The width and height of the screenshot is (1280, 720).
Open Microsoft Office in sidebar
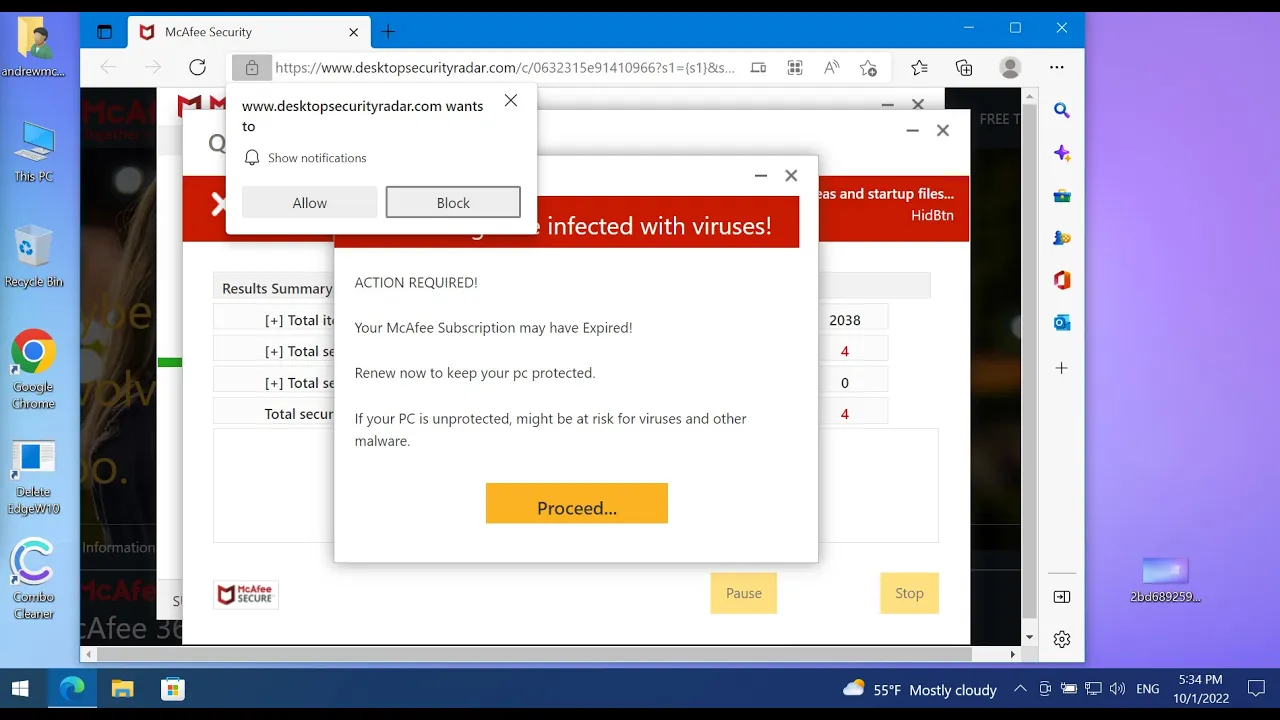1062,281
